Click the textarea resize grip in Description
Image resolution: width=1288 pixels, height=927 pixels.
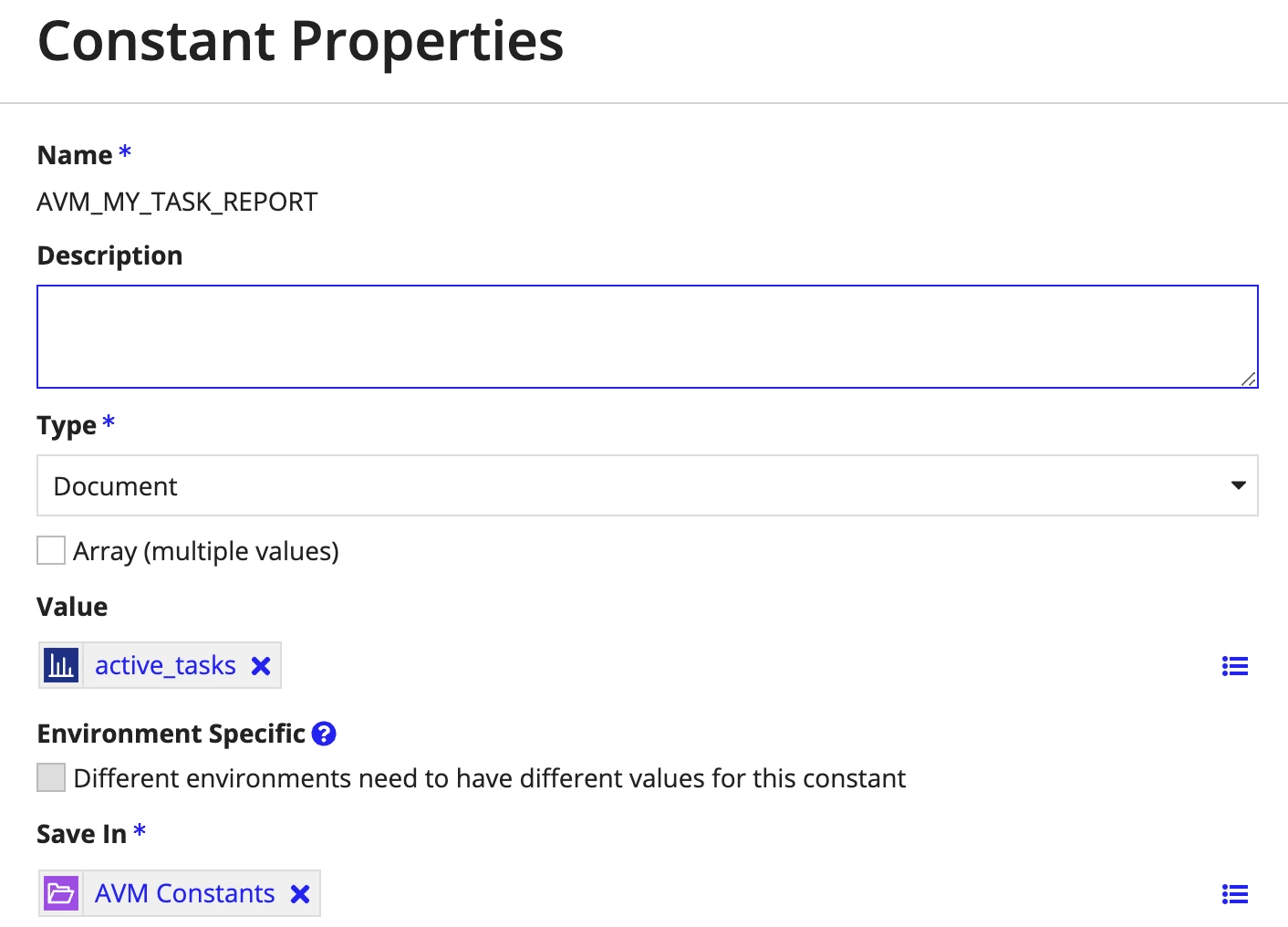[x=1248, y=379]
